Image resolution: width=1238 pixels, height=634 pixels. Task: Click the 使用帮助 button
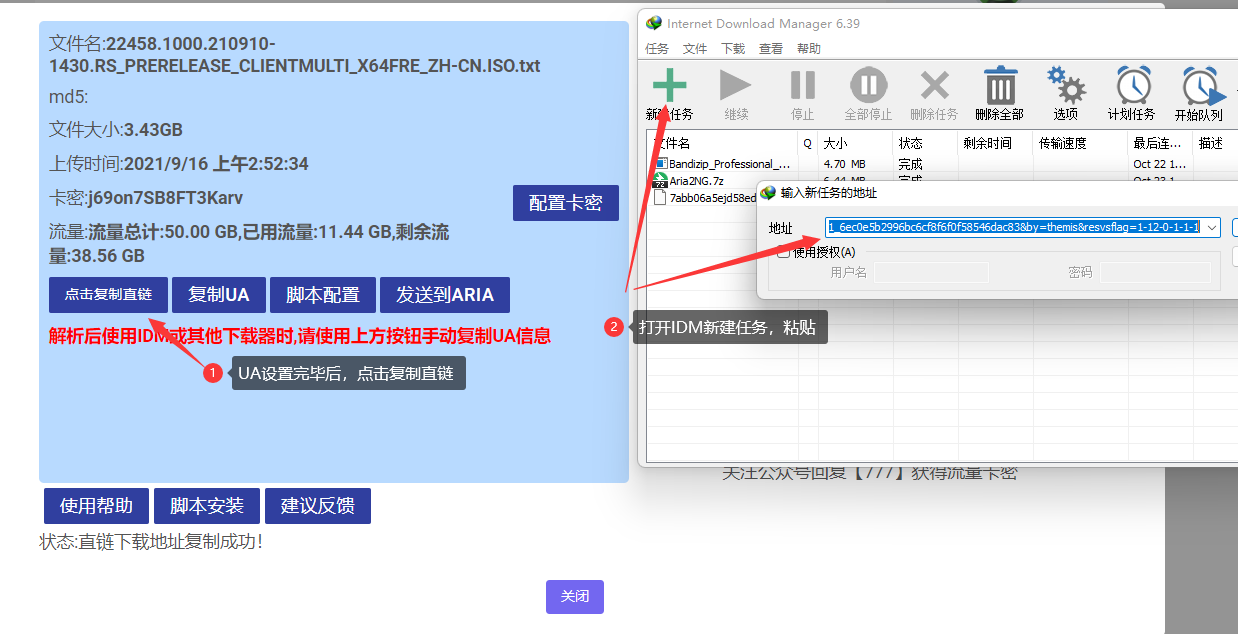point(96,506)
